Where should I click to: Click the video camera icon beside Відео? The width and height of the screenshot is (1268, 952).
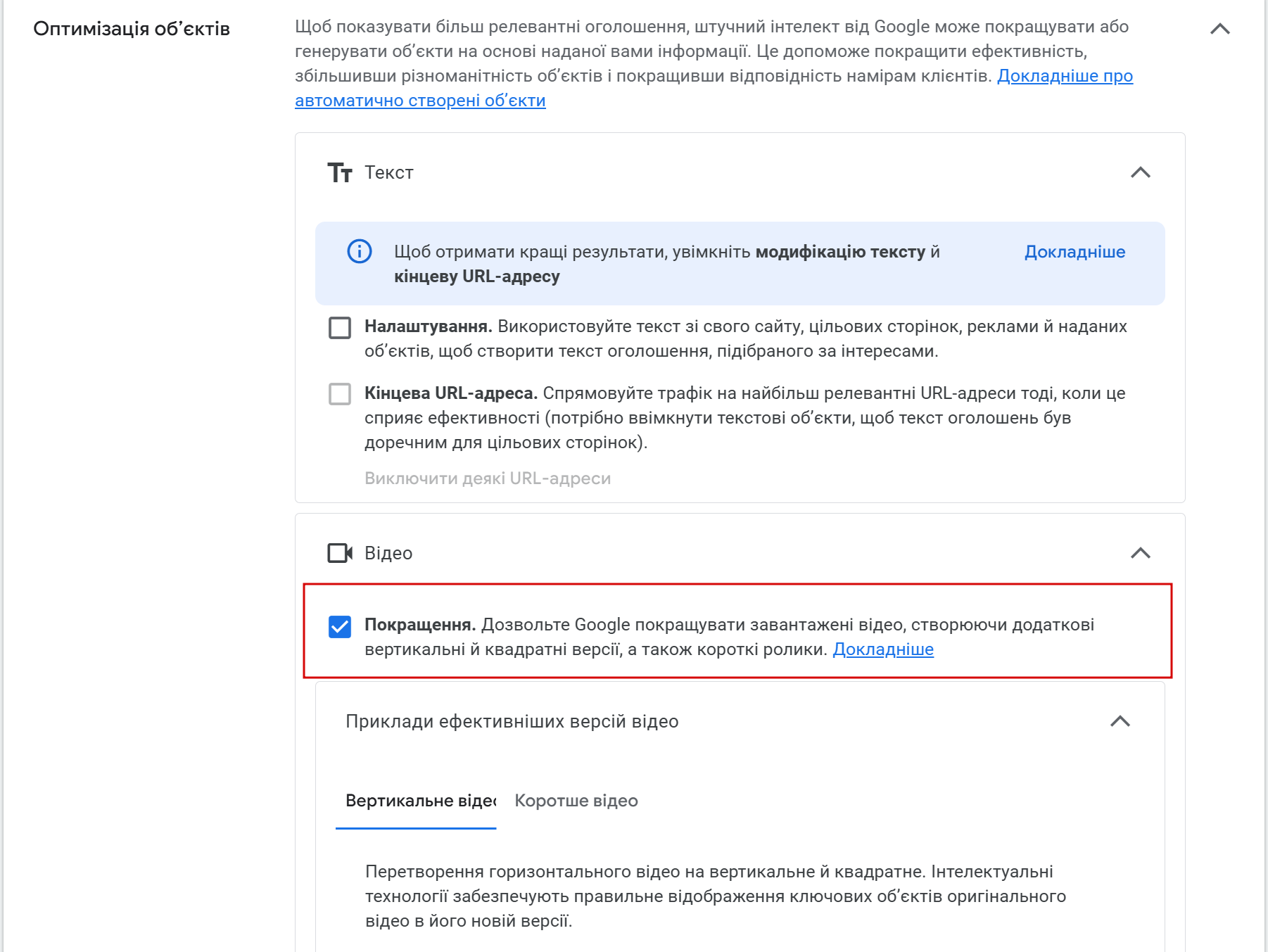[340, 553]
